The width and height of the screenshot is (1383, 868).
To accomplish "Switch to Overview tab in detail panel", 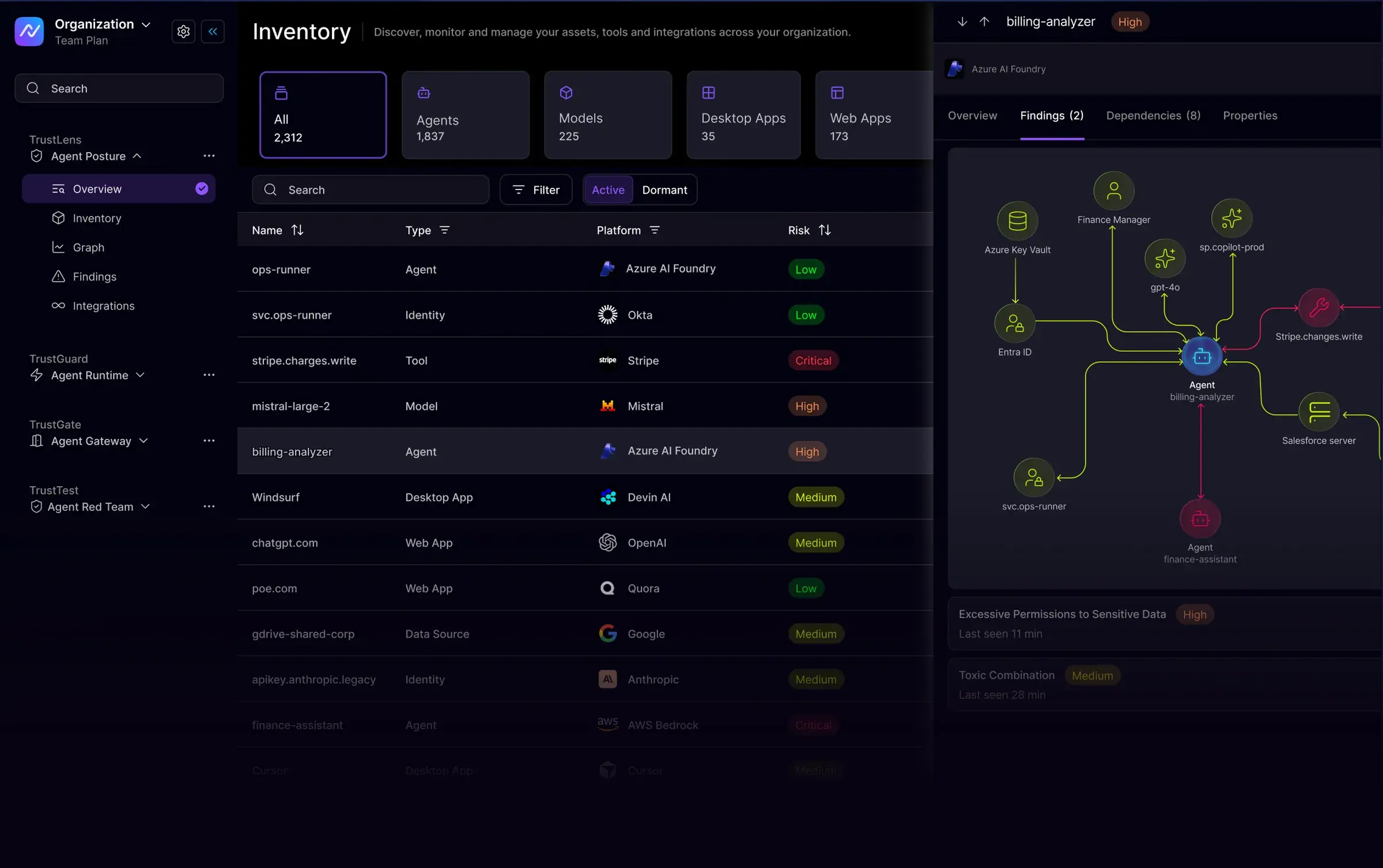I will tap(972, 115).
